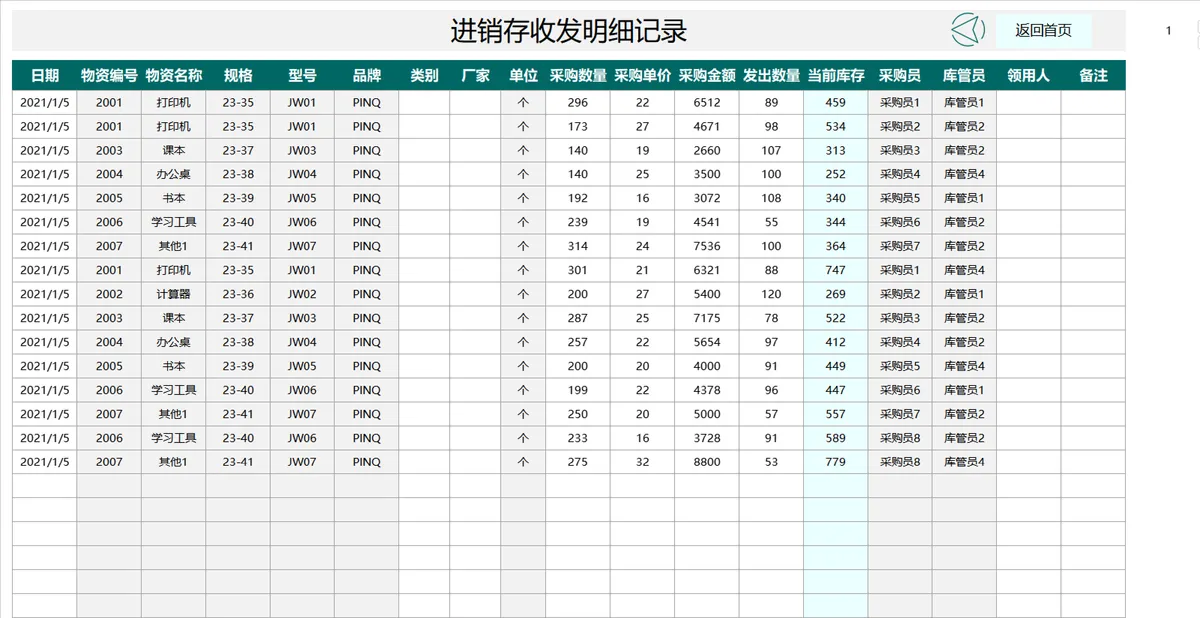1200x618 pixels.
Task: Click the 物资名称 header cell
Action: [x=174, y=75]
